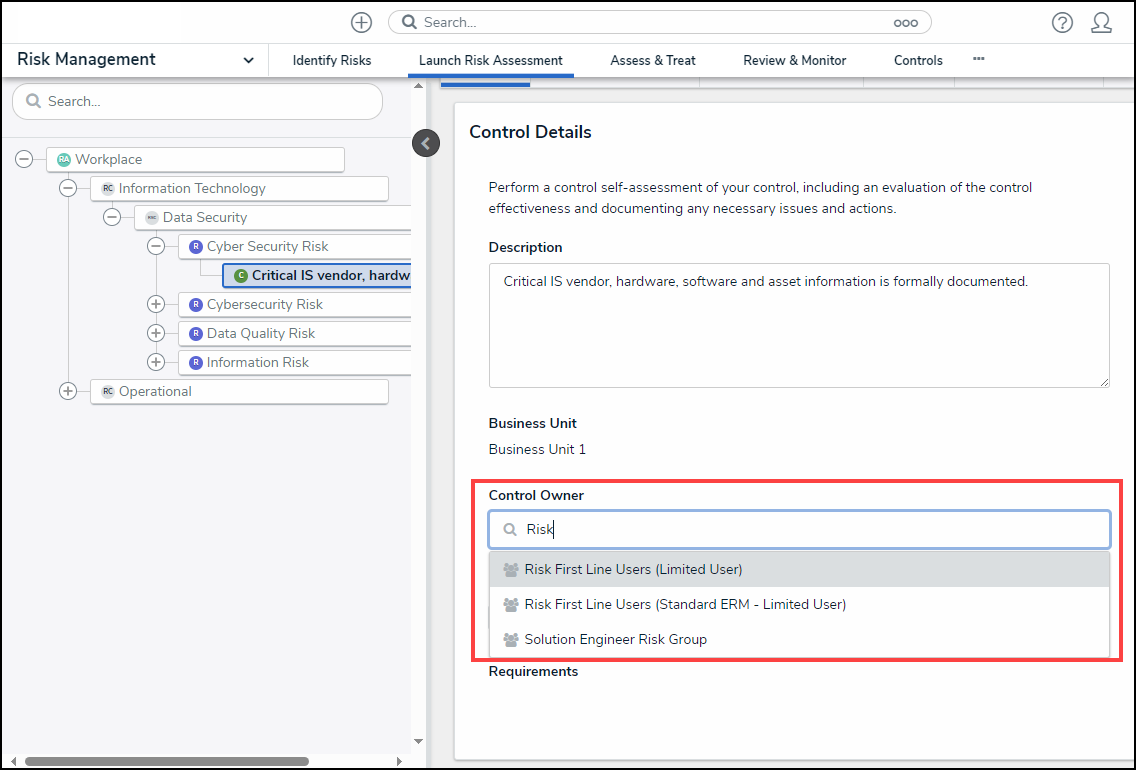Expand the Data Quality Risk node

tap(156, 333)
